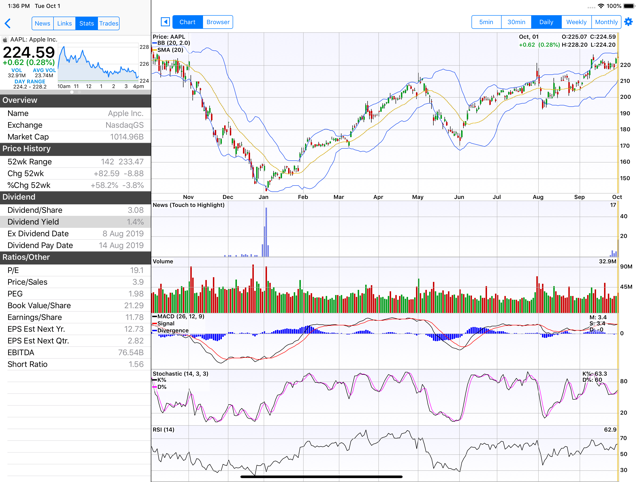Tap the Ratios/Other section header
Screen dimensions: 643x482
click(75, 258)
